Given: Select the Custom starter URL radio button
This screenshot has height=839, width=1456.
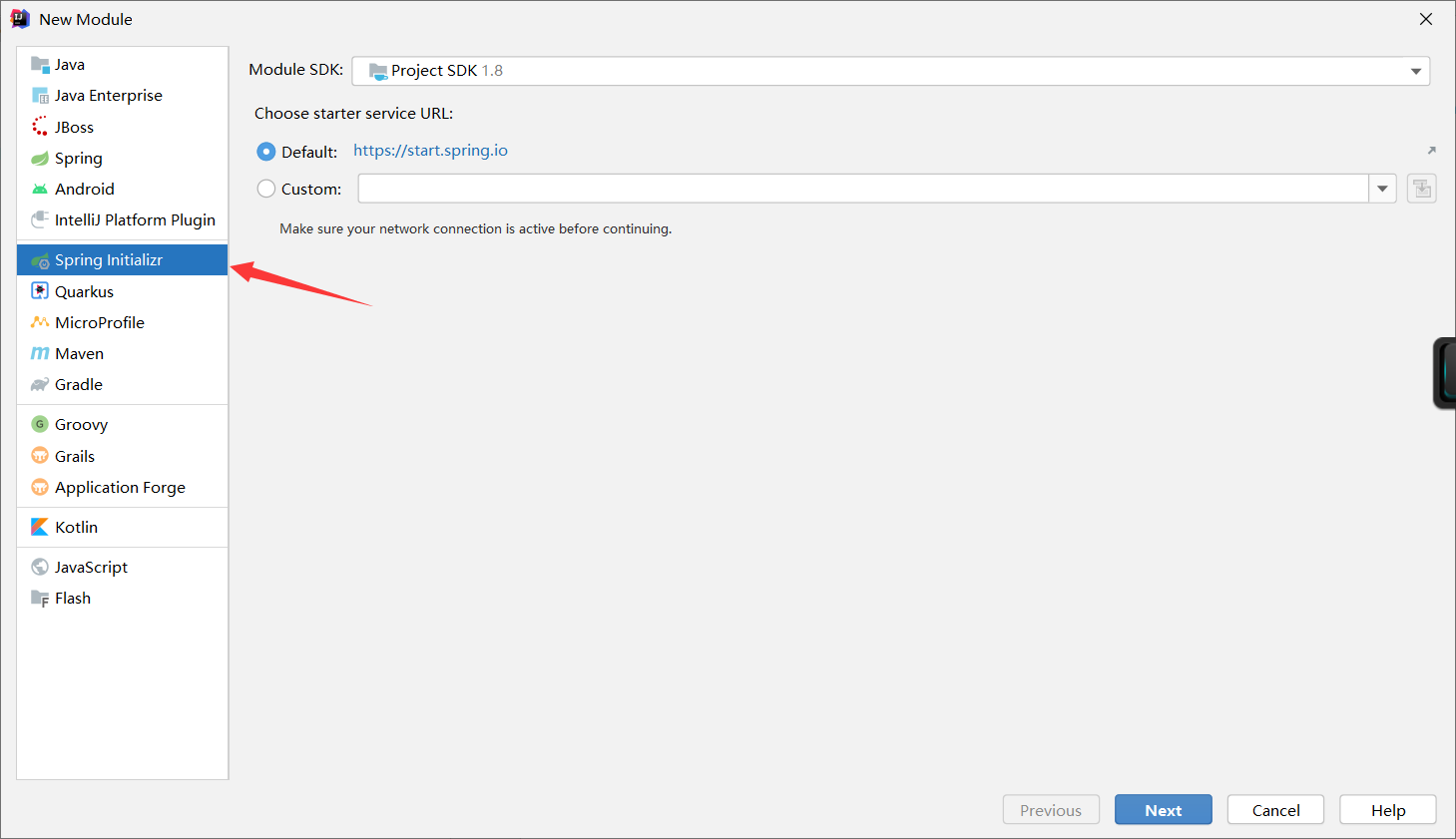Looking at the screenshot, I should click(266, 189).
